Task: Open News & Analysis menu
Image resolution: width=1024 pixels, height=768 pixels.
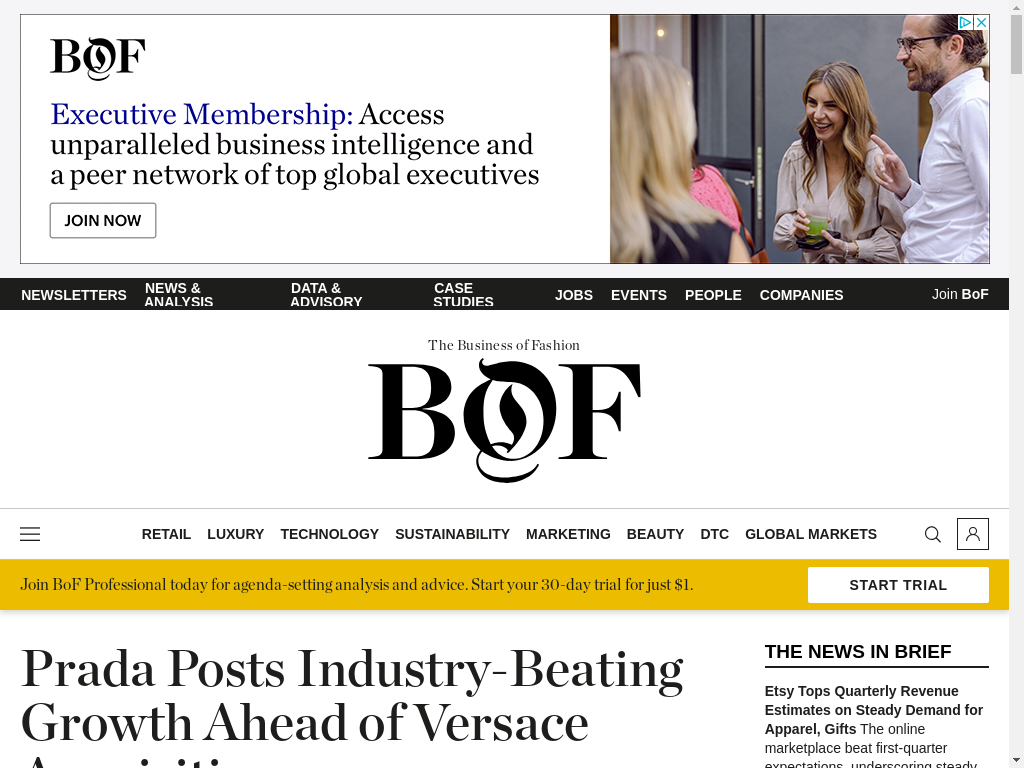Action: (x=179, y=295)
